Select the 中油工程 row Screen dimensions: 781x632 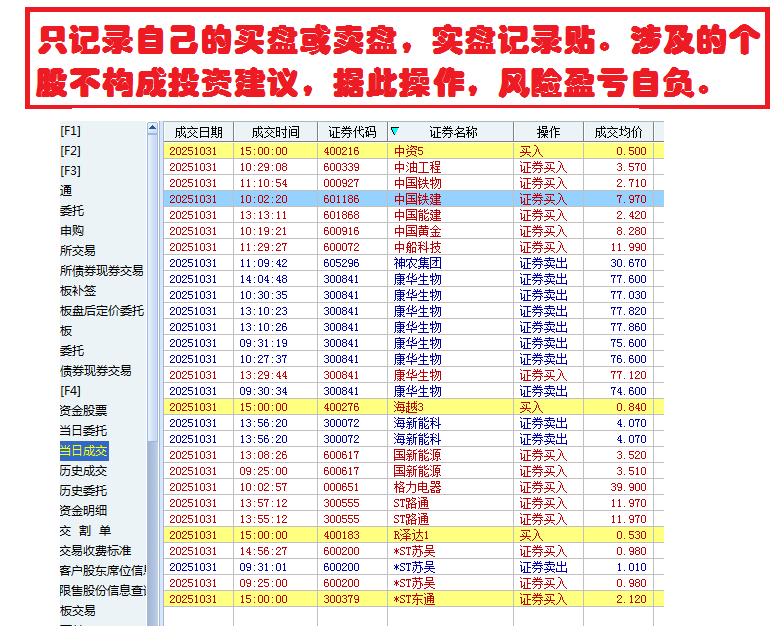413,167
